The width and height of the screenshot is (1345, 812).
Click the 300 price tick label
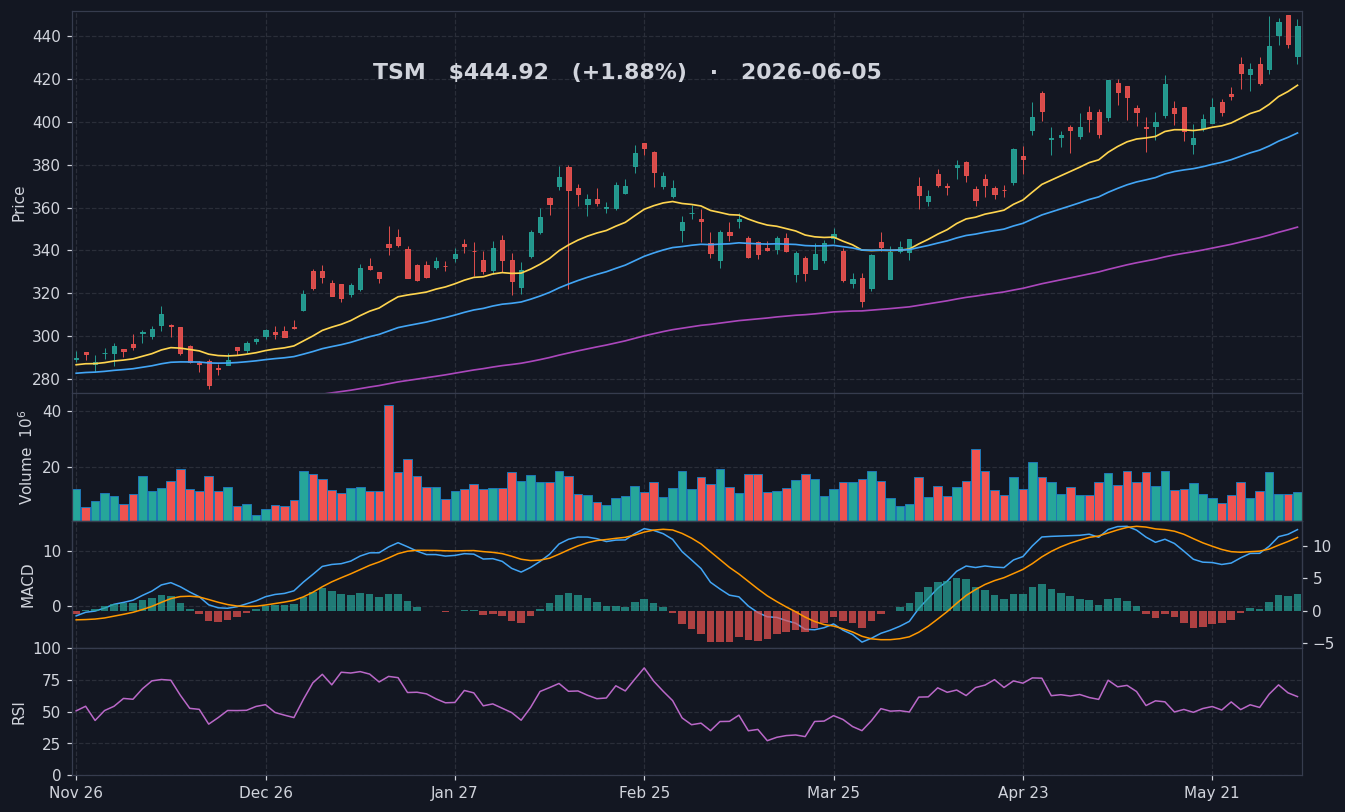coord(47,337)
